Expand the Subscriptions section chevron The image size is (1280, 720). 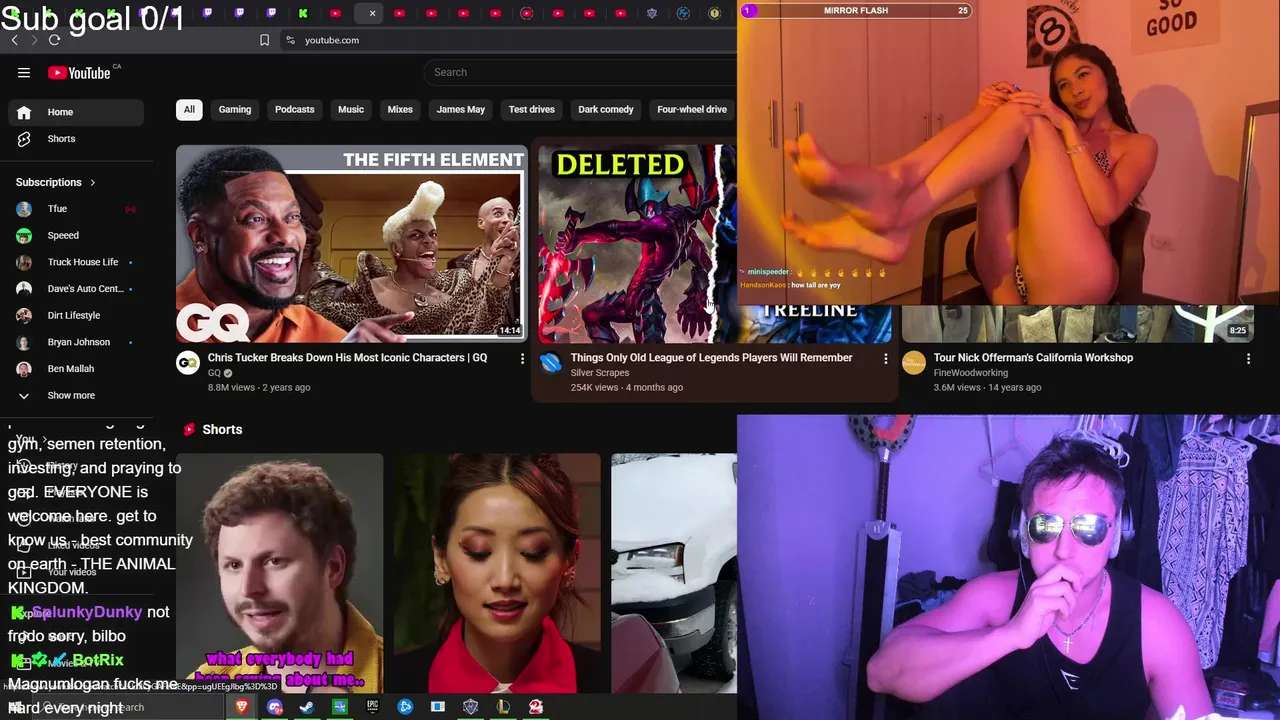pyautogui.click(x=92, y=182)
